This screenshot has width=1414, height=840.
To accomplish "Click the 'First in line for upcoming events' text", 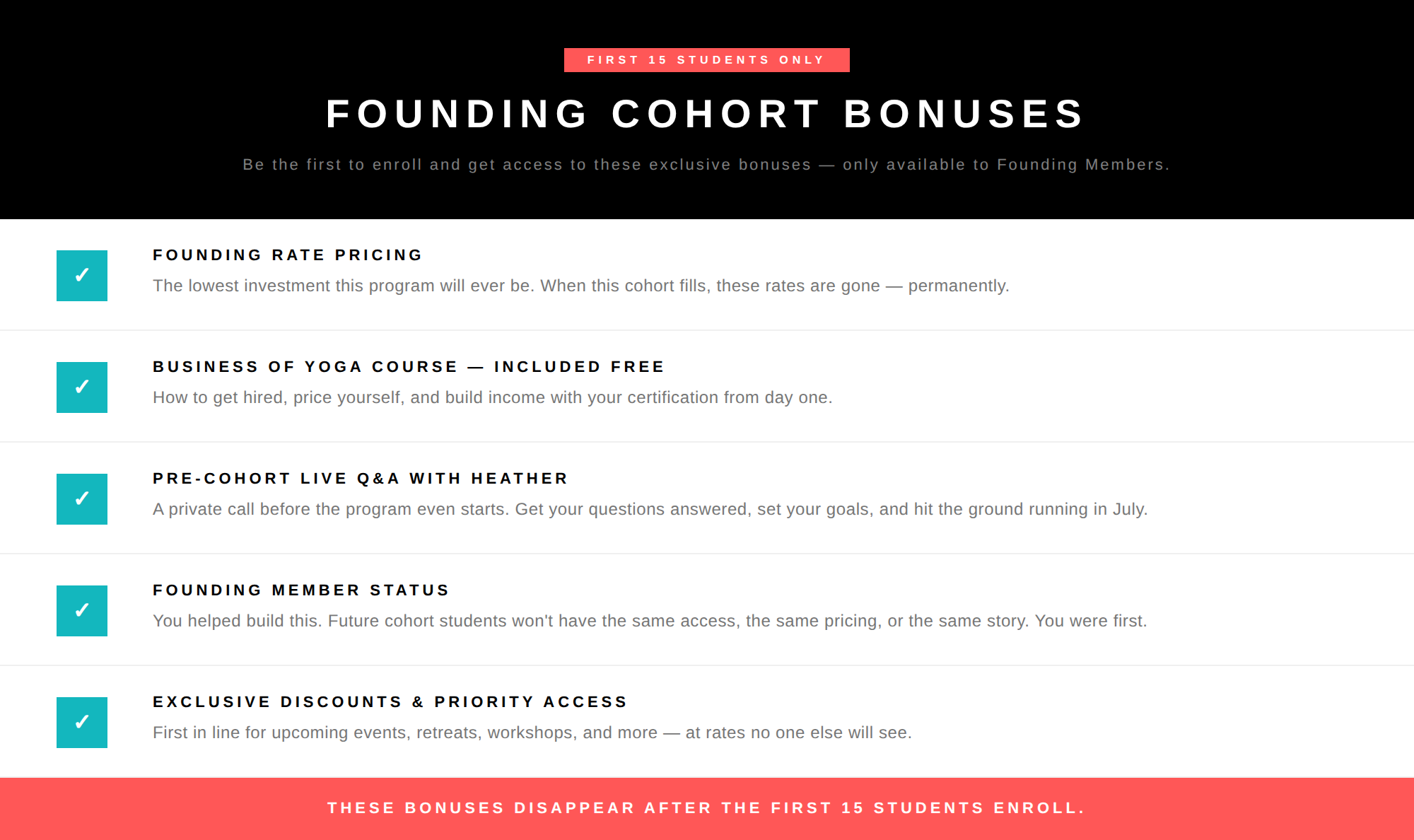I will coord(532,733).
